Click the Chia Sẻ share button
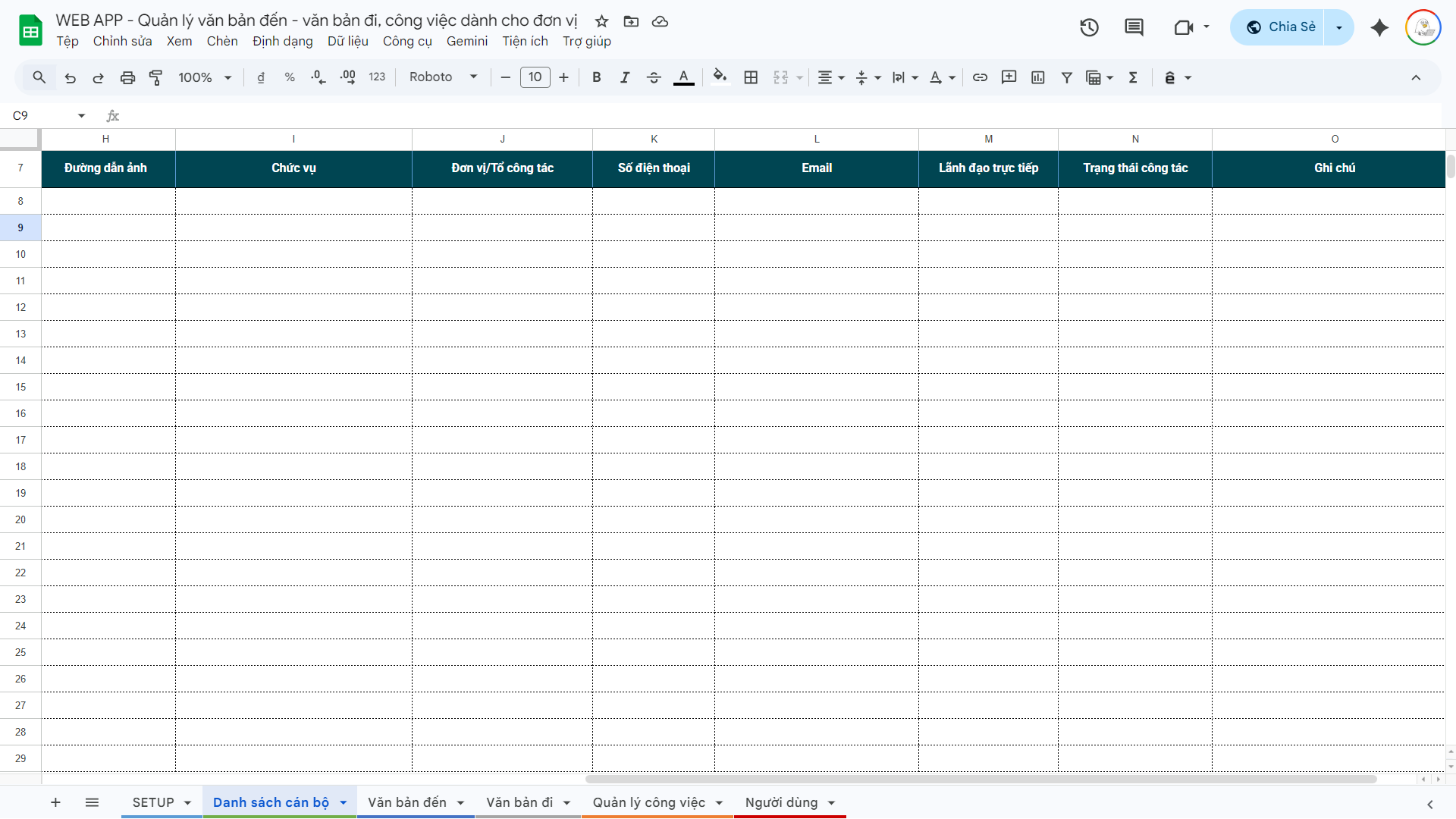The height and width of the screenshot is (819, 1456). (1280, 27)
